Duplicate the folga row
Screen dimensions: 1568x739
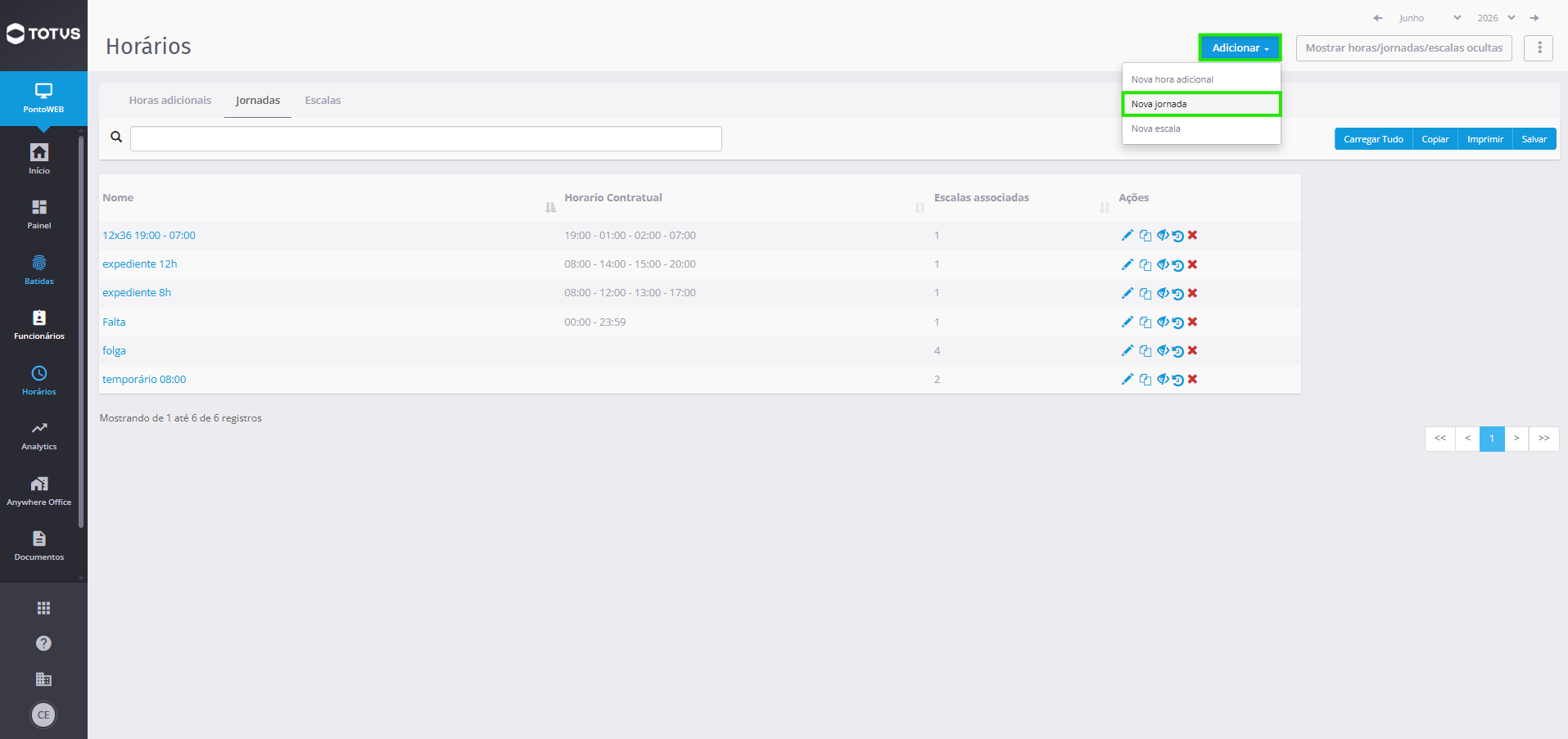coord(1145,351)
